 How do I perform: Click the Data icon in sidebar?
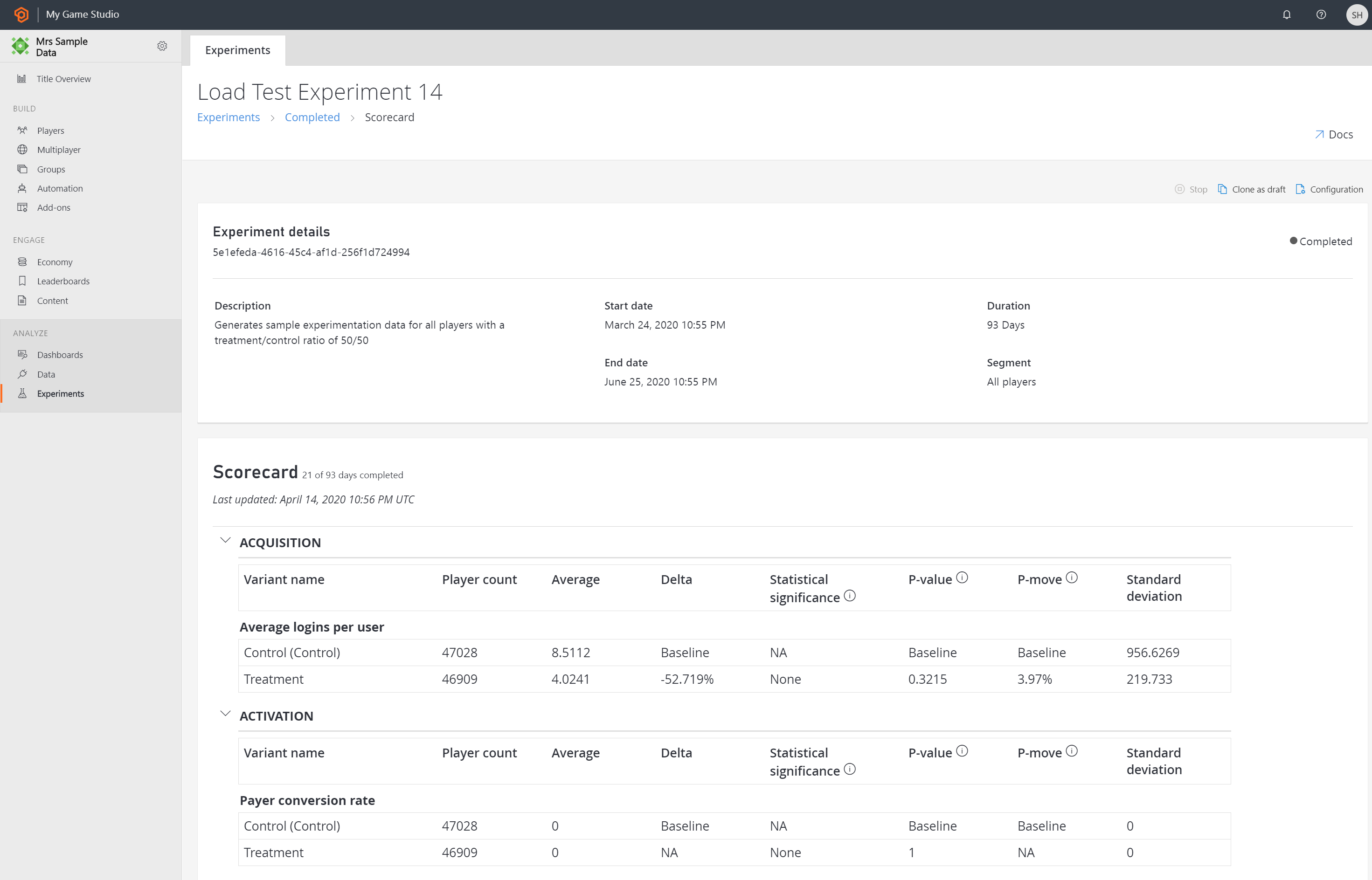(x=23, y=374)
